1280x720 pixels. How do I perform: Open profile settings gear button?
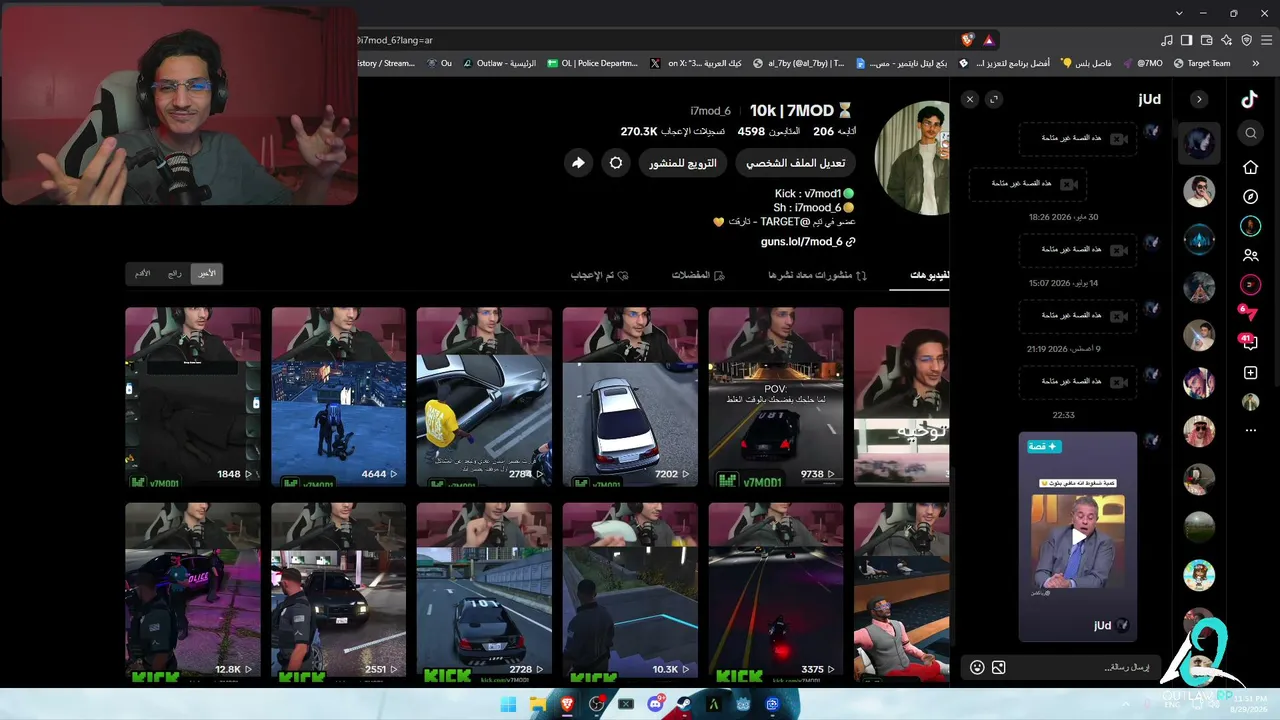(x=616, y=163)
